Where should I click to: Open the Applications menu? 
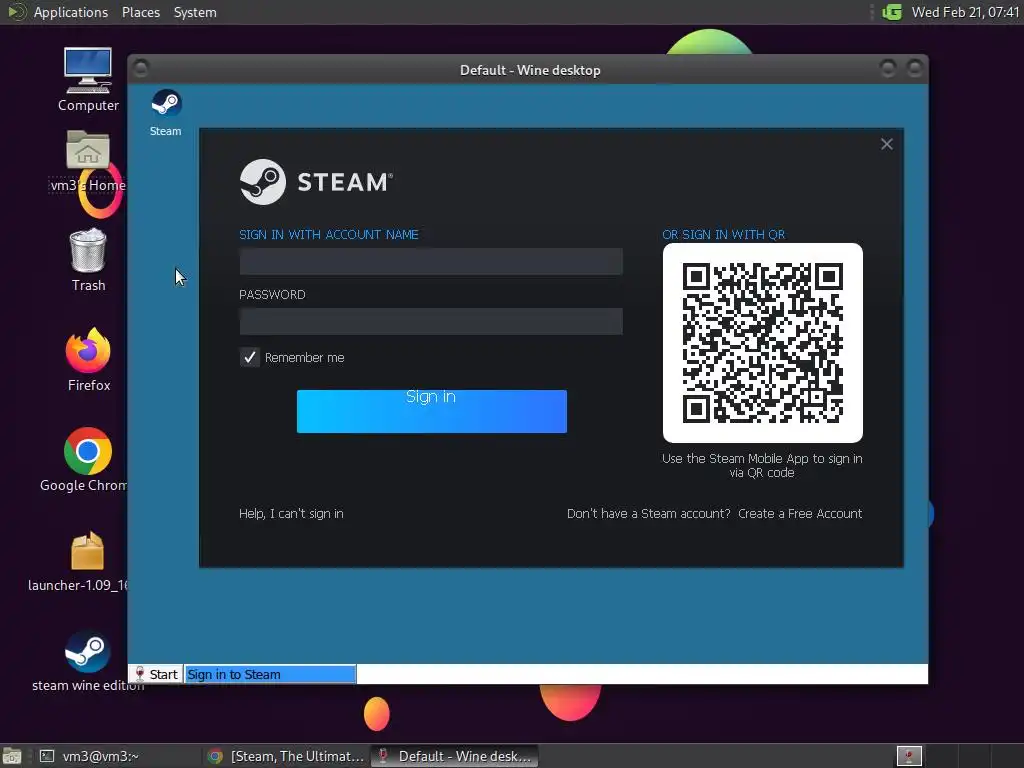(x=71, y=12)
